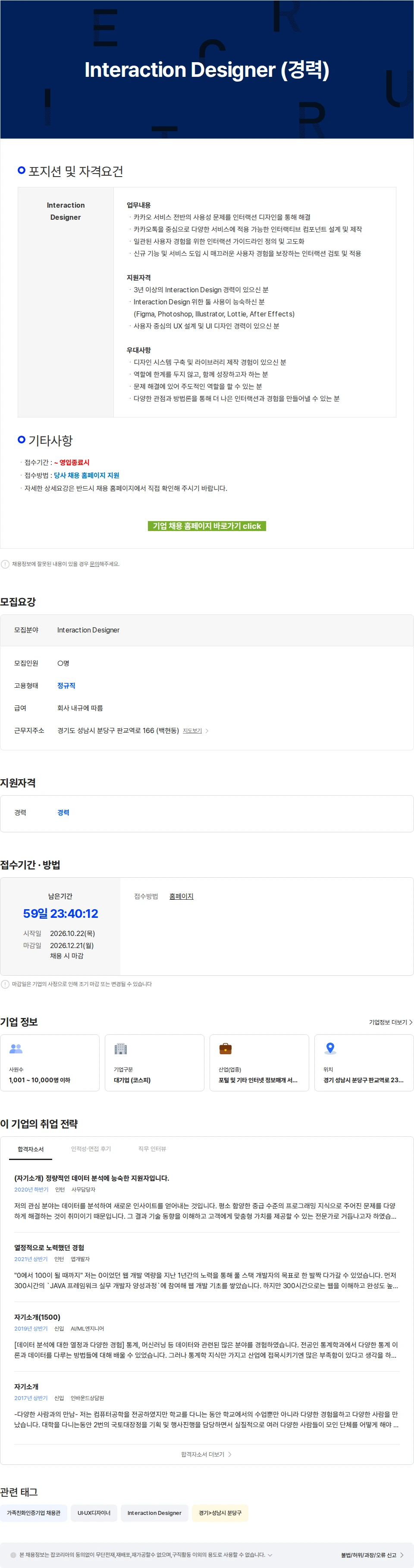Click the 가족친화인증기업 채용관 tag
The height and width of the screenshot is (1568, 414).
(x=34, y=1513)
